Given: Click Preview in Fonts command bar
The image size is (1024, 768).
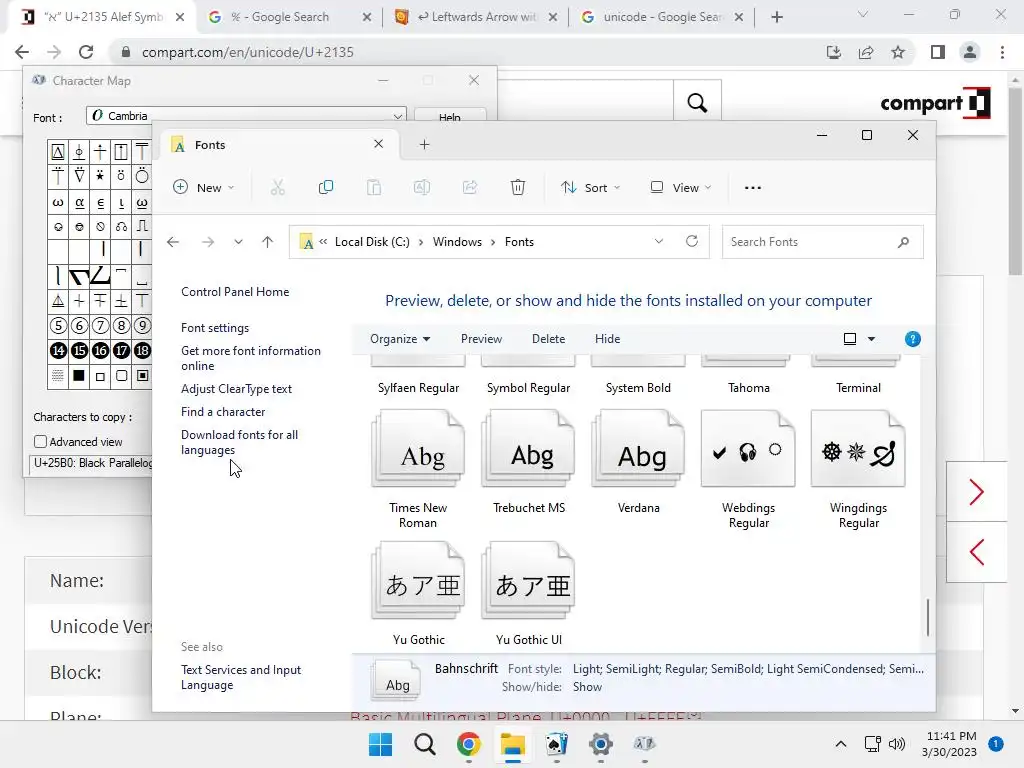Looking at the screenshot, I should (x=481, y=339).
